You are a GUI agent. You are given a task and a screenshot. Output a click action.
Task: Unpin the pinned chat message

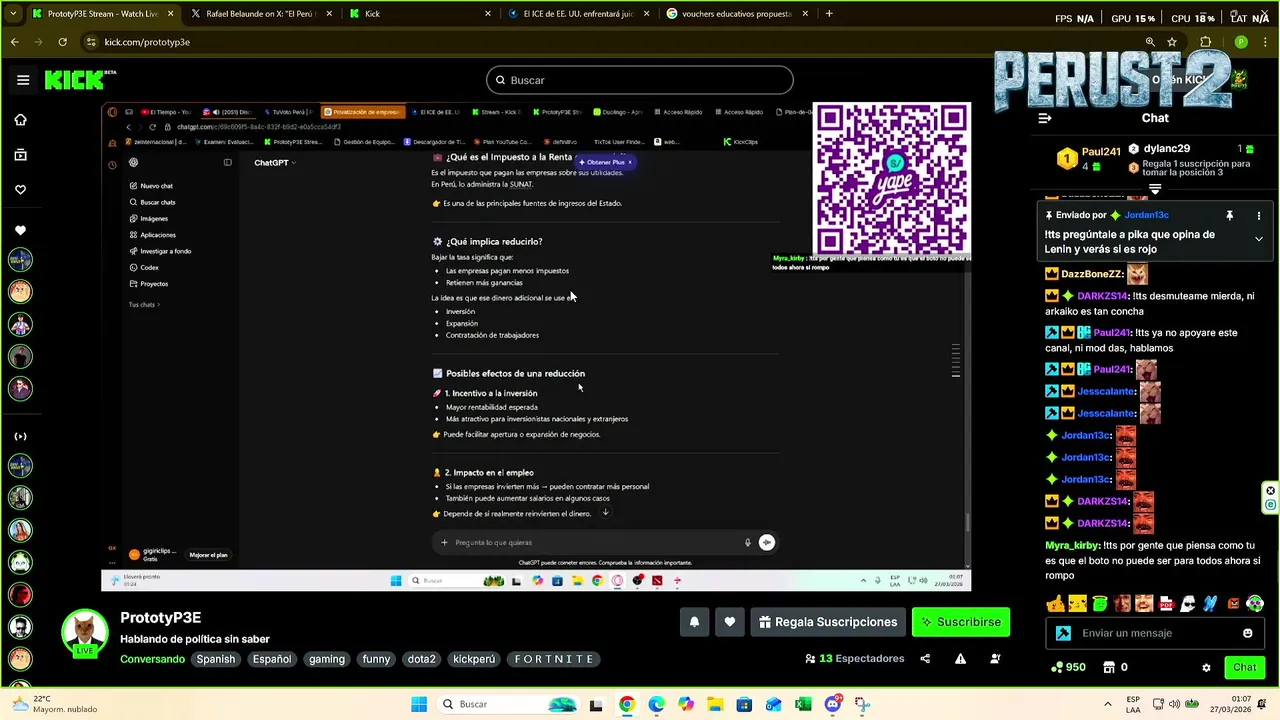(1230, 215)
